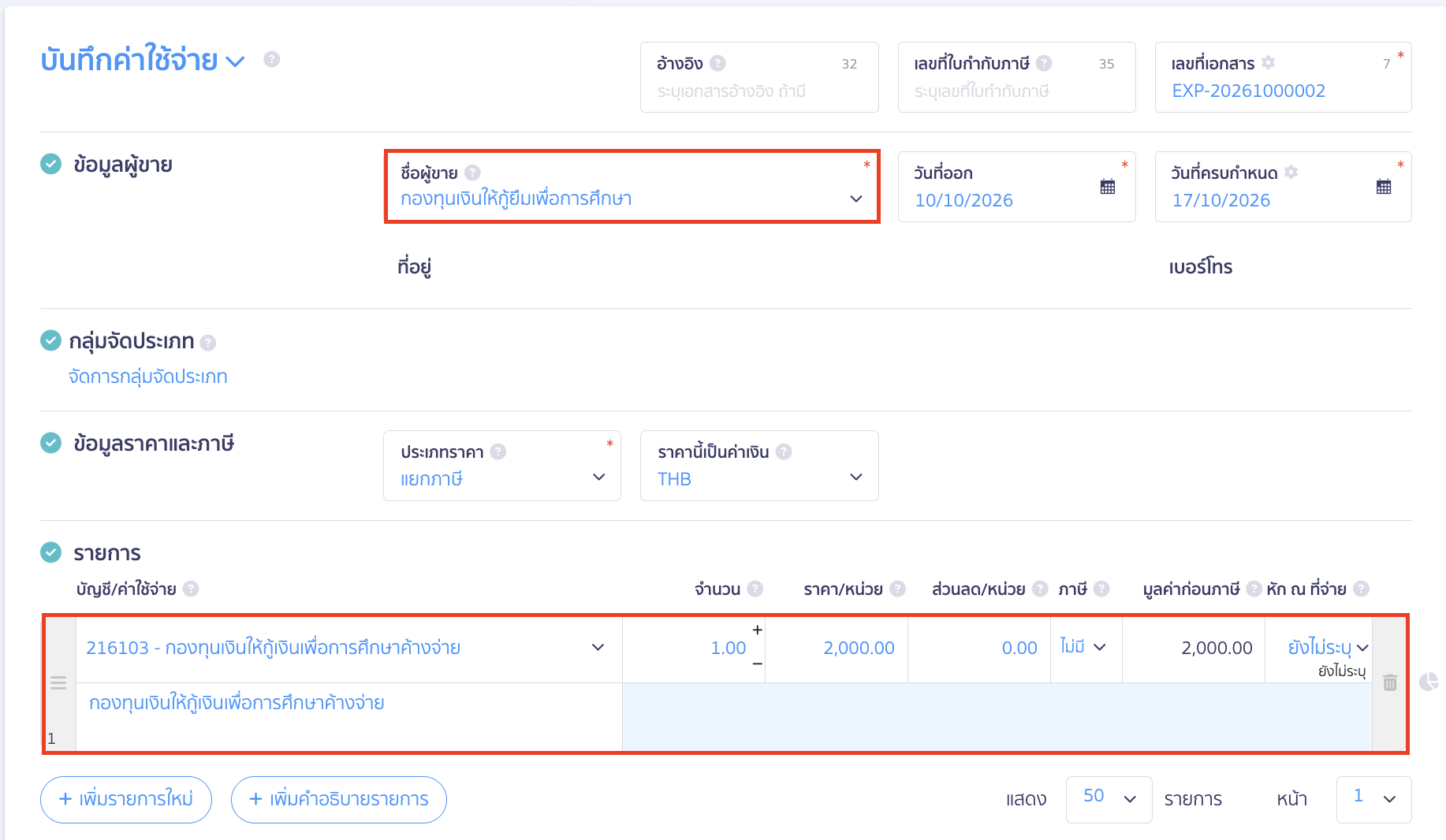Open tax dropdown showing ไม่มี

[x=1086, y=647]
